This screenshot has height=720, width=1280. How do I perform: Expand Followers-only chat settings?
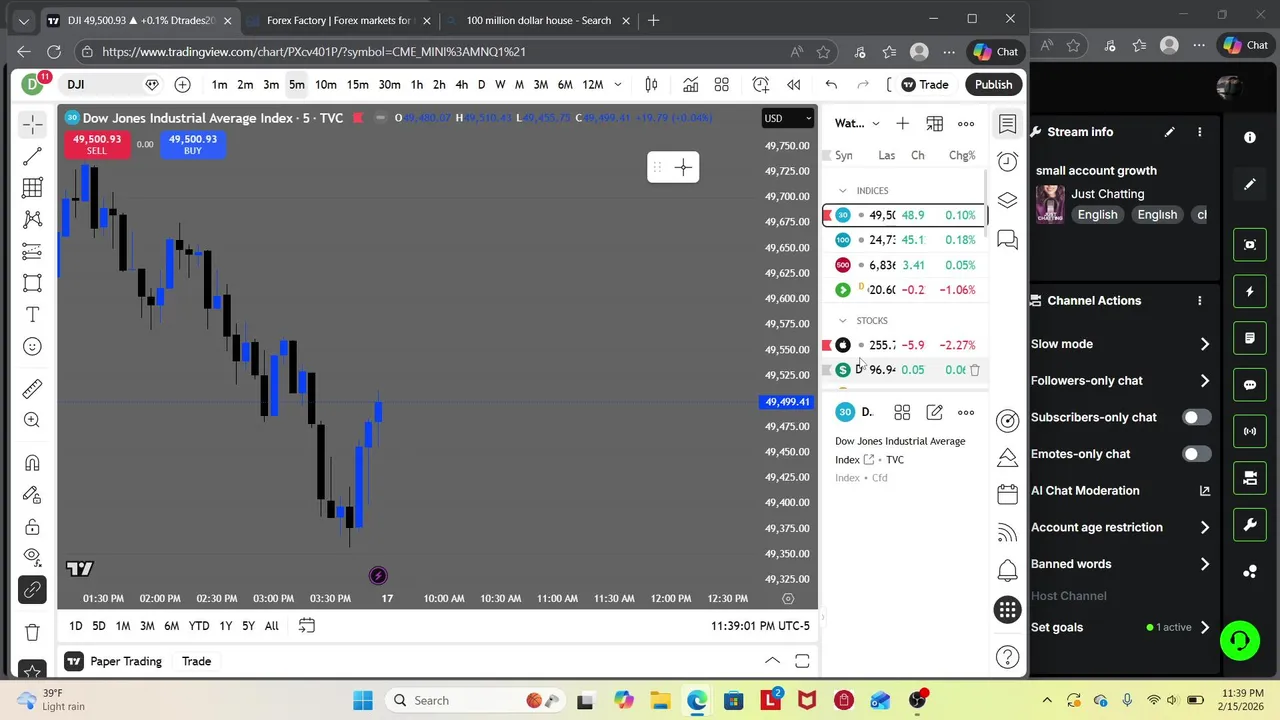click(x=1204, y=381)
